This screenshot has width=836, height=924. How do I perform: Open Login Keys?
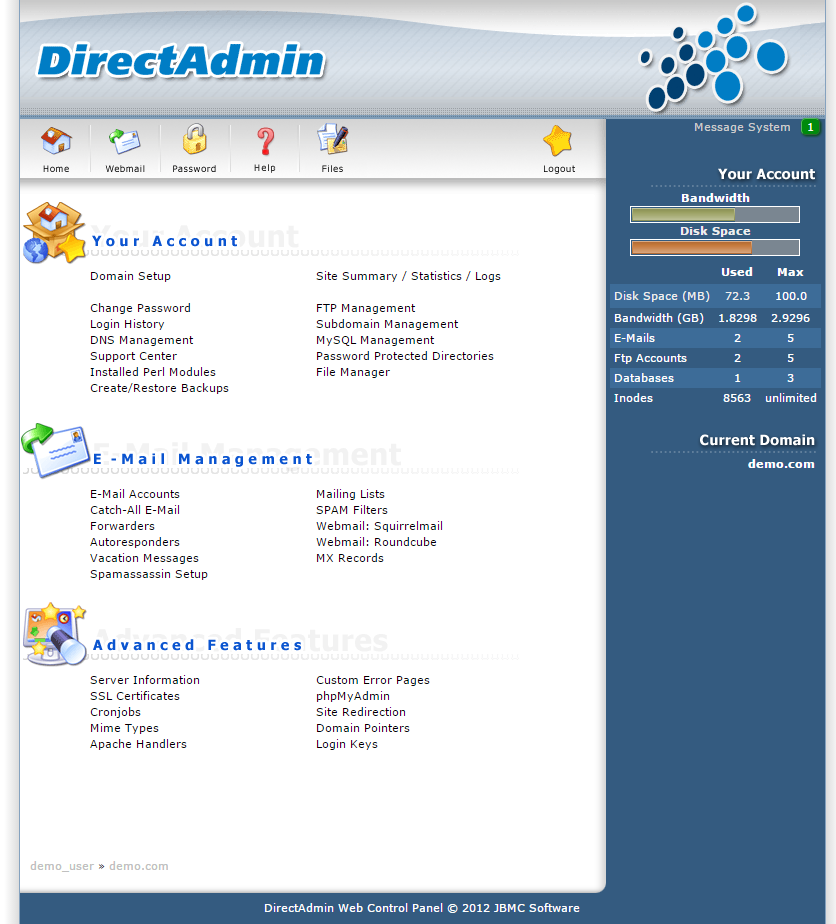point(346,744)
